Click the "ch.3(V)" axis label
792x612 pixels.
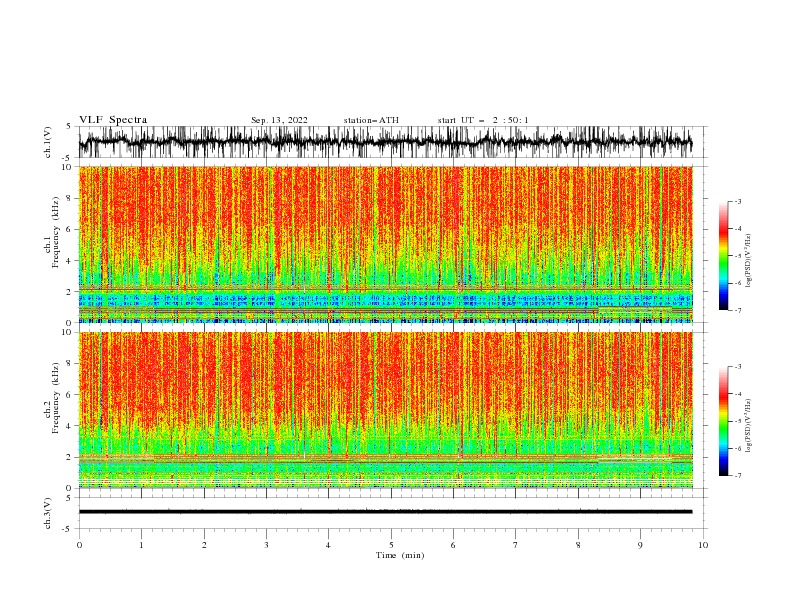[x=48, y=513]
